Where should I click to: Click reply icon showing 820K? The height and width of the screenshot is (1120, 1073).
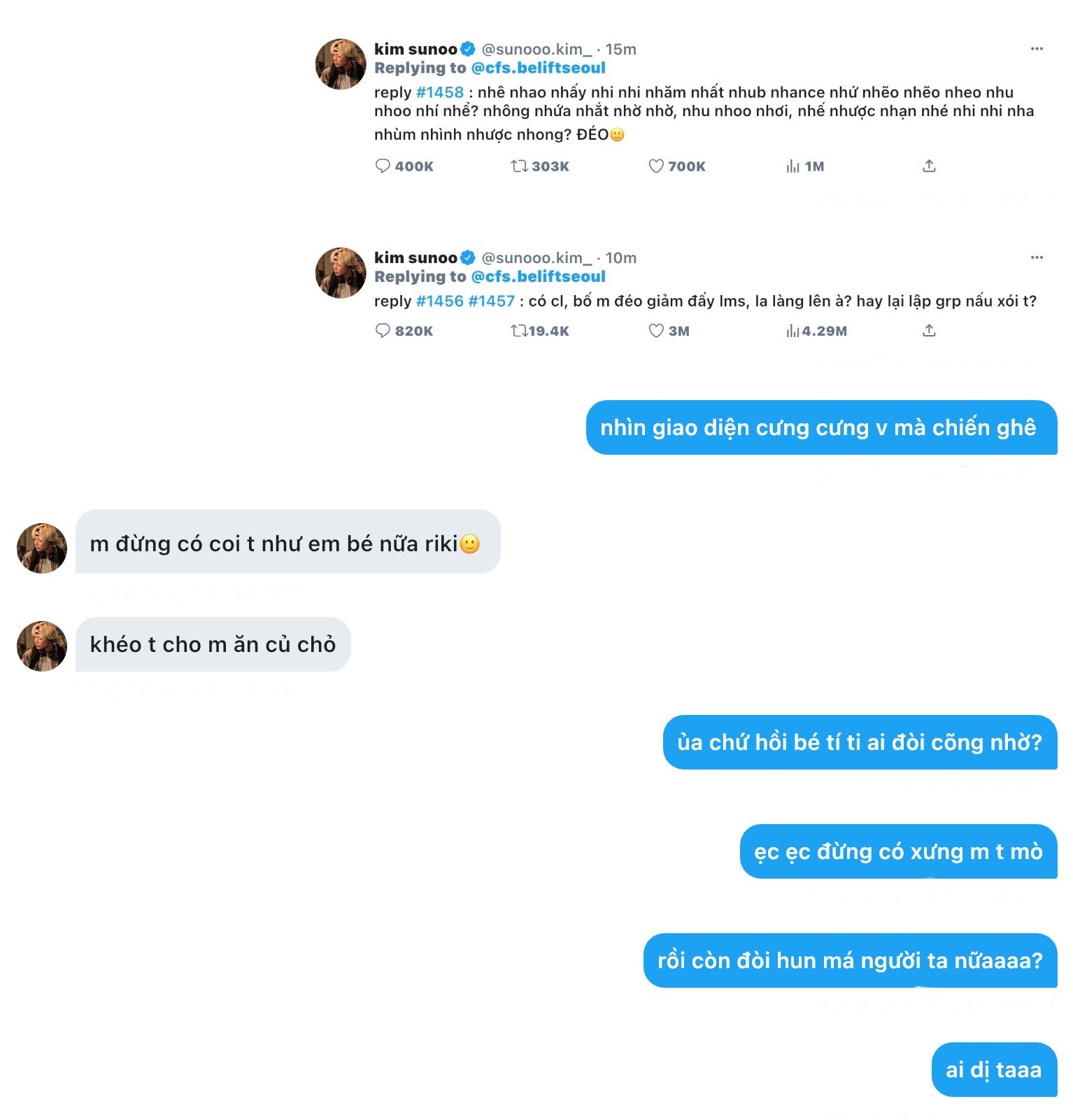(x=383, y=330)
